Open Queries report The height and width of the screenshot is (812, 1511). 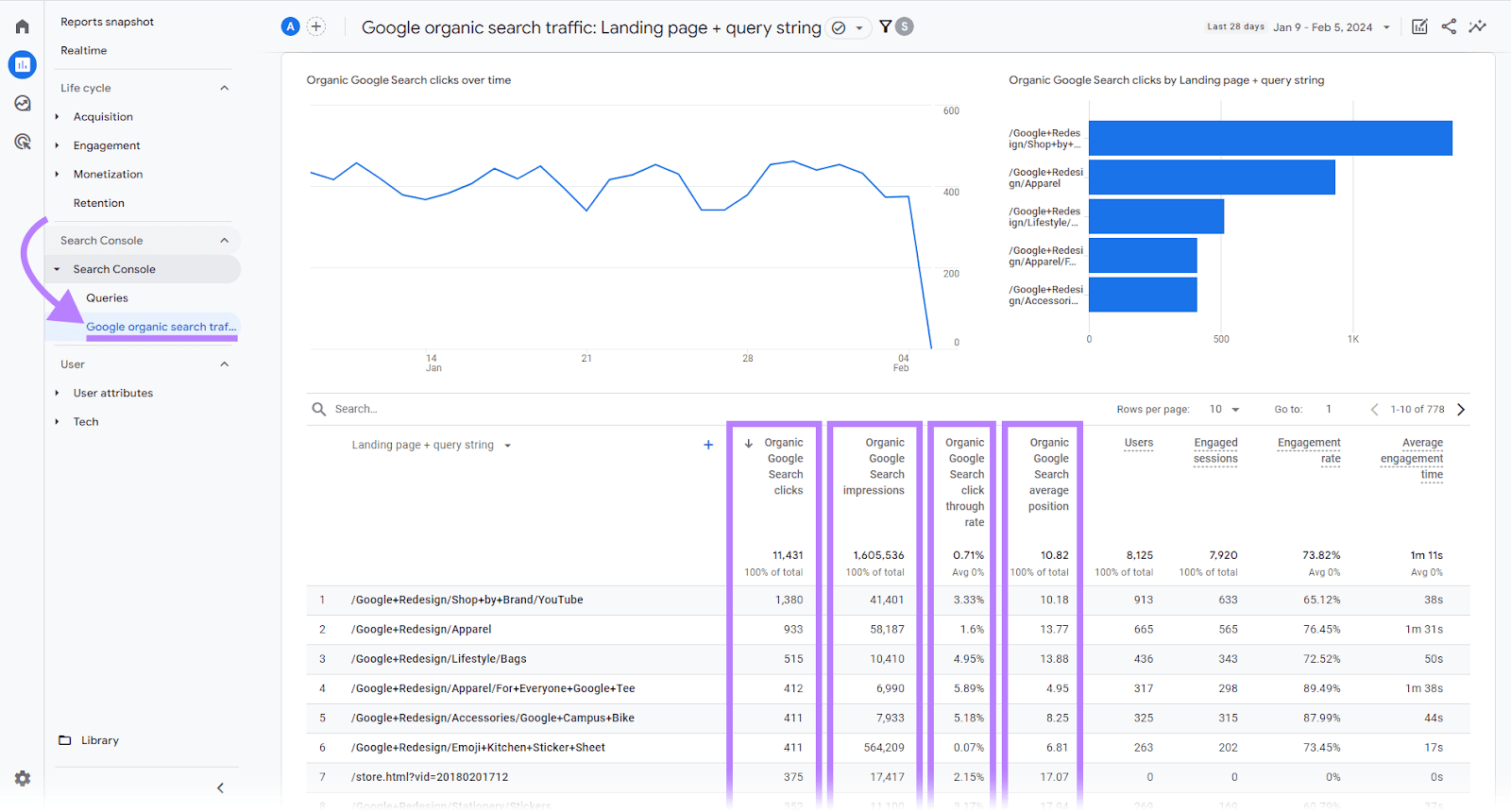tap(107, 298)
